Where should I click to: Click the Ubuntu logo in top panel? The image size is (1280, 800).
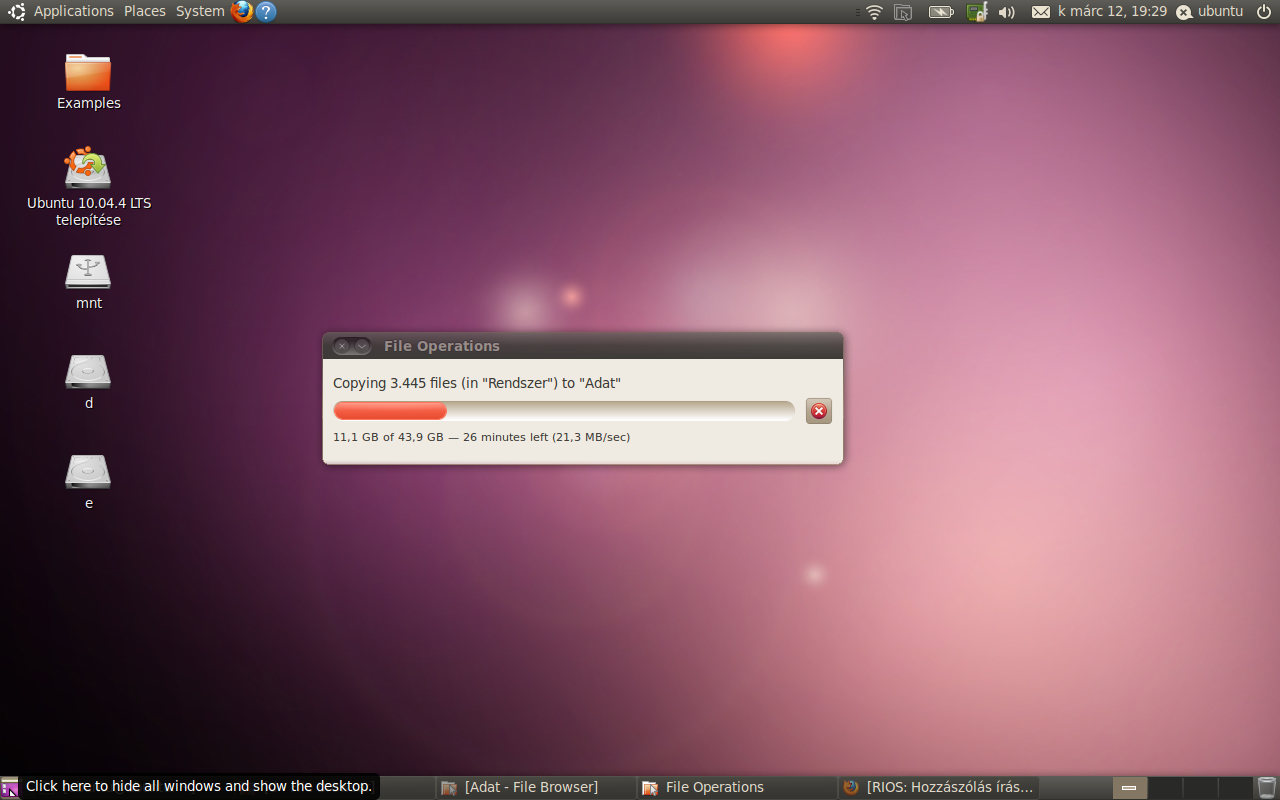tap(17, 12)
